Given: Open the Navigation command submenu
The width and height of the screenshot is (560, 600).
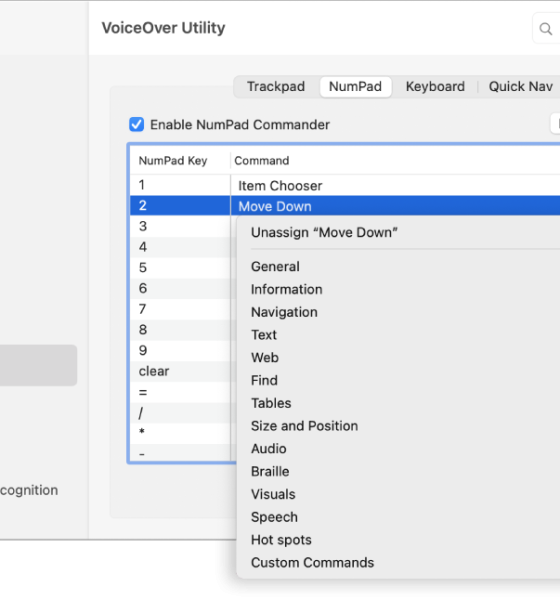Looking at the screenshot, I should pos(284,312).
